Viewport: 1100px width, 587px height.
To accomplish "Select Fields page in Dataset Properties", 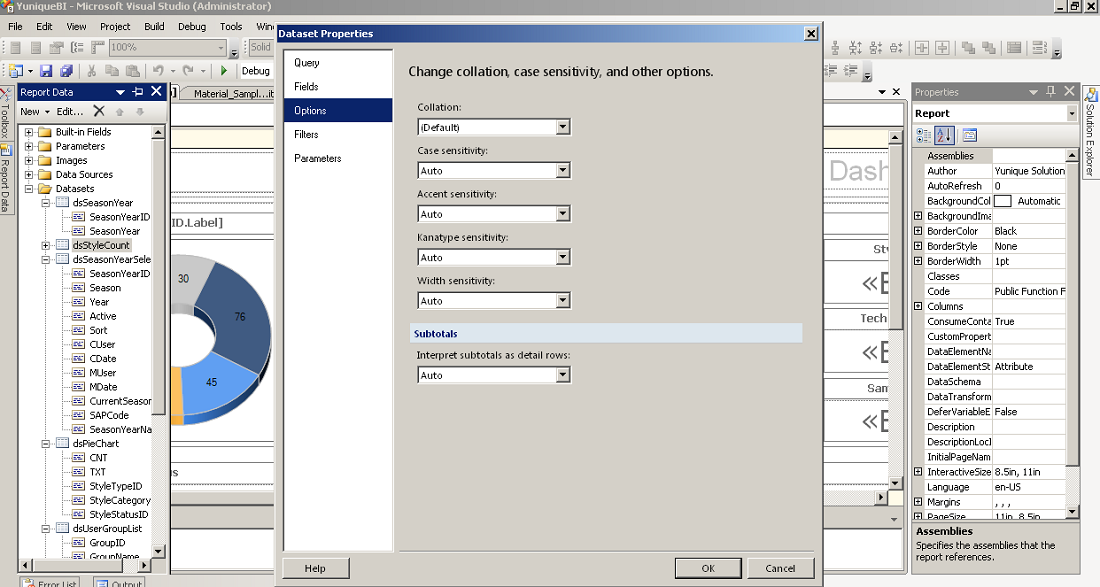I will (x=338, y=86).
